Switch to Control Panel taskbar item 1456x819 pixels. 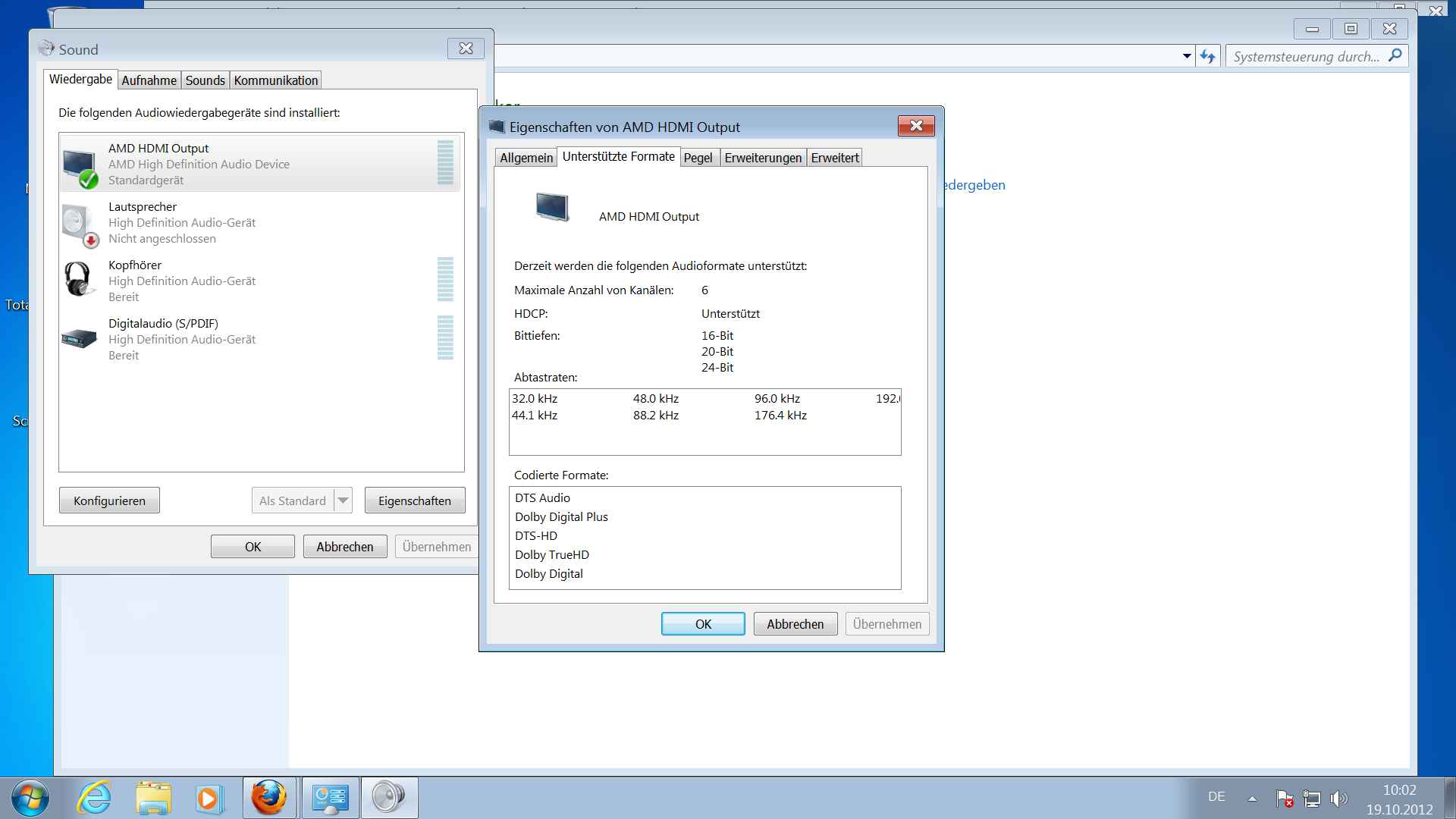[330, 798]
